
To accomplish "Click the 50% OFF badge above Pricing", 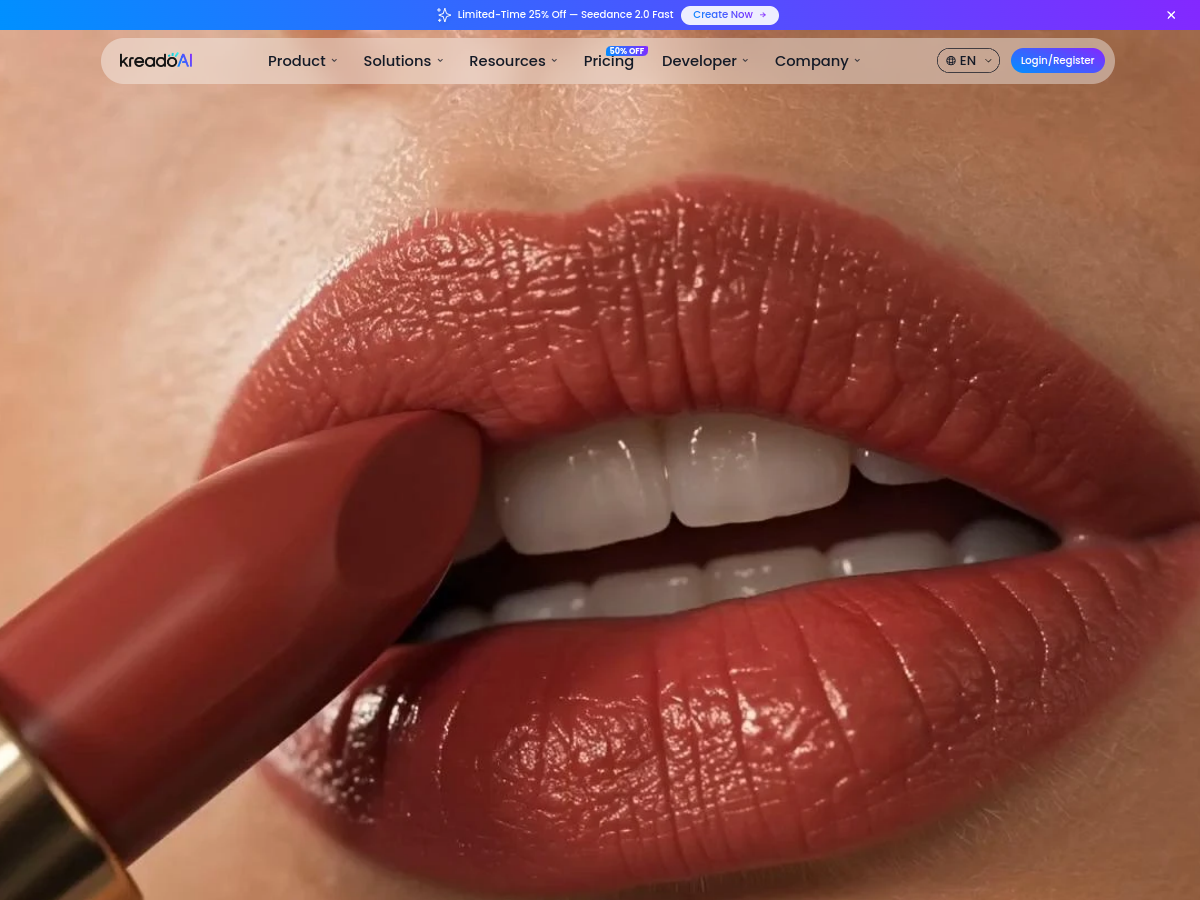I will pyautogui.click(x=627, y=51).
